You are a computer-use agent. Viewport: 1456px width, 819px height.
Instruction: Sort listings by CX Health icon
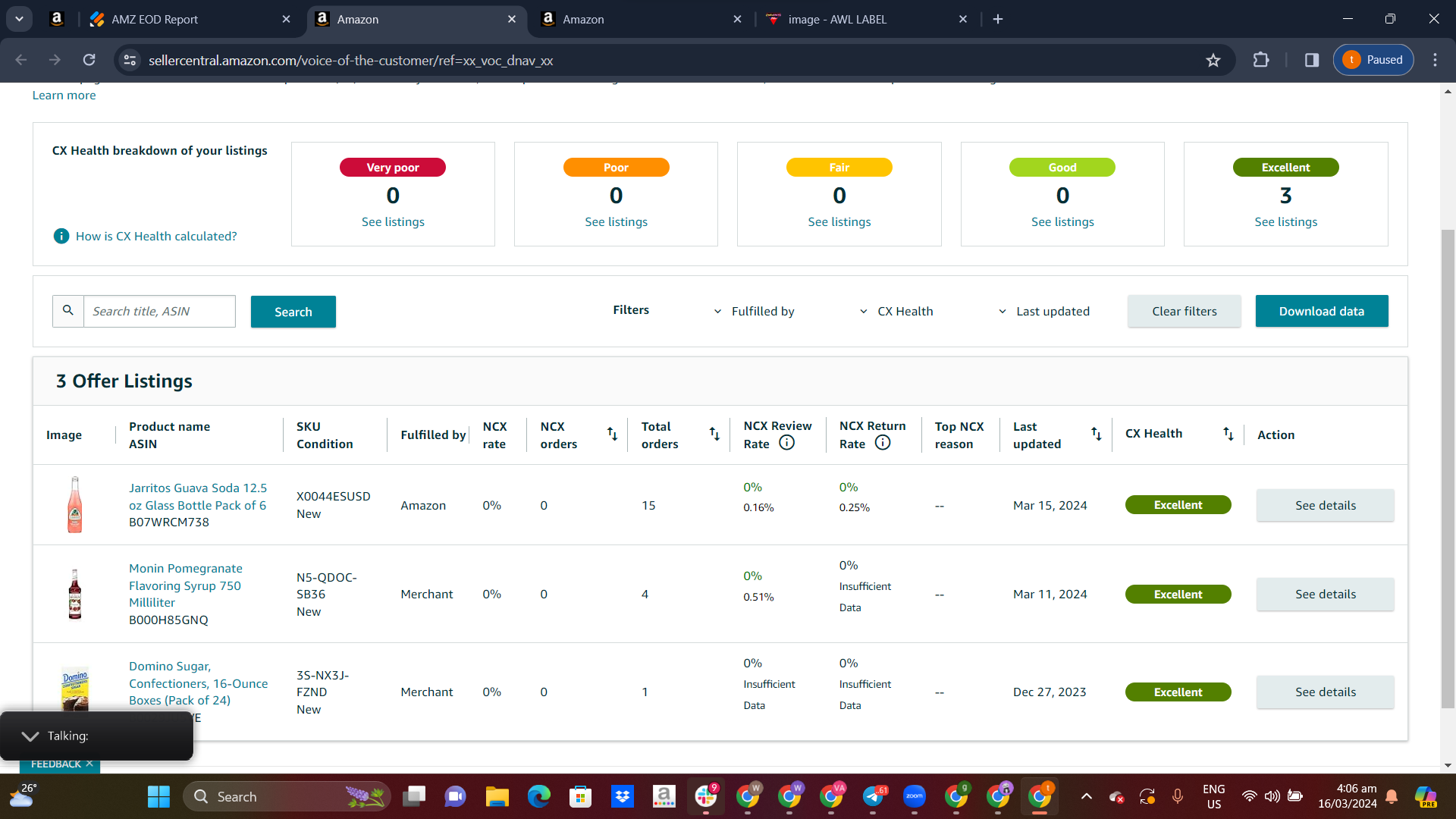[1228, 434]
